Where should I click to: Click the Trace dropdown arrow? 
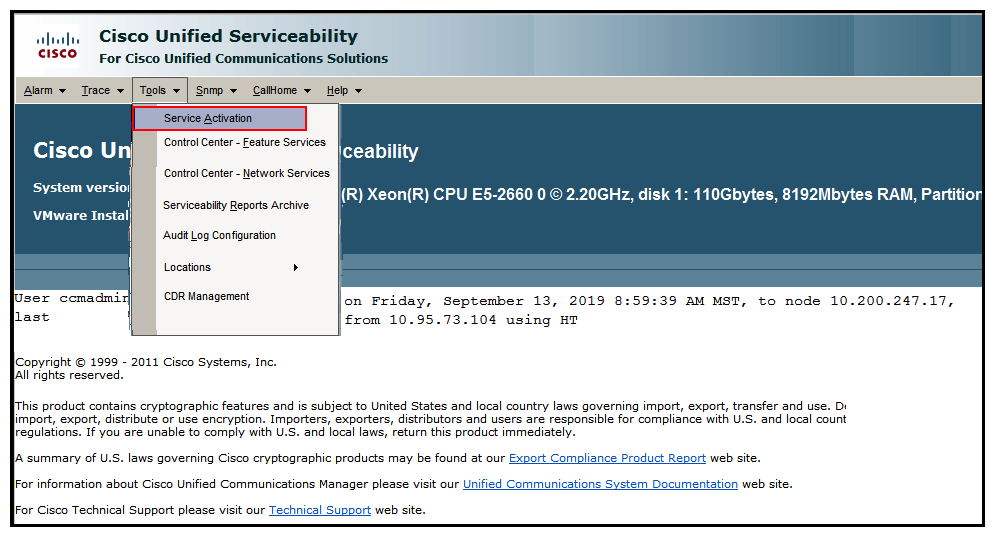(120, 91)
